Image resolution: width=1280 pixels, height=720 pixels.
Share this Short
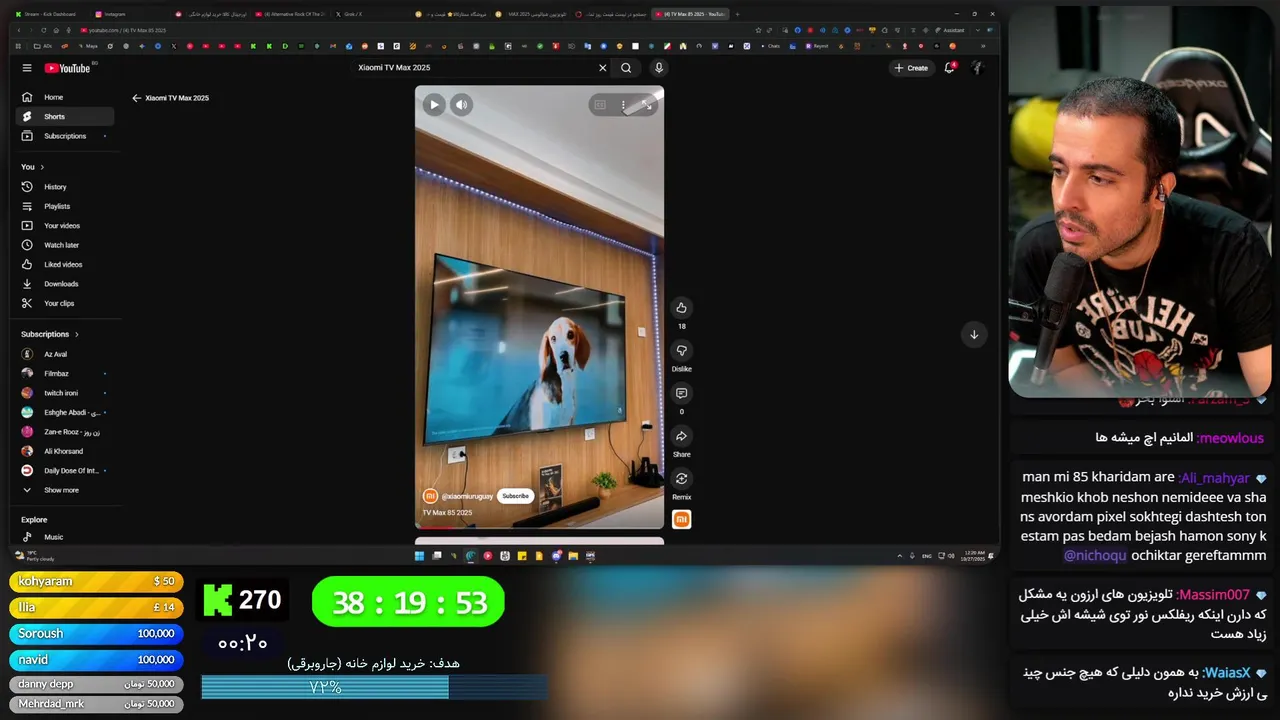click(681, 436)
